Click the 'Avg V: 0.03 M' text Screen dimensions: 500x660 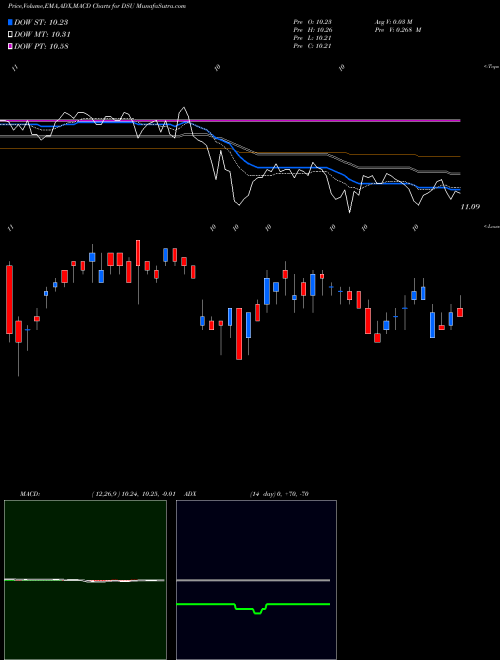[x=394, y=22]
